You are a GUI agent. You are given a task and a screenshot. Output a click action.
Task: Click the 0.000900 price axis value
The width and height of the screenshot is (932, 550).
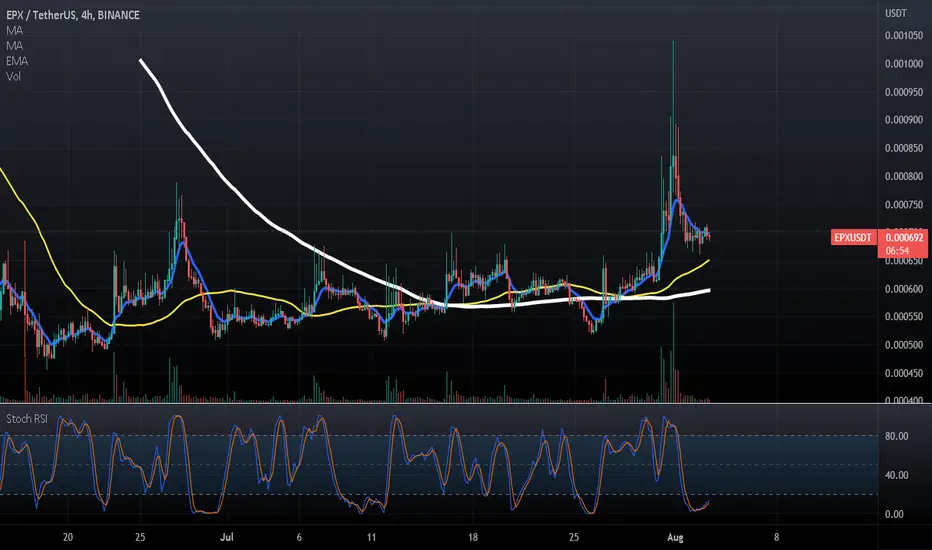click(904, 120)
